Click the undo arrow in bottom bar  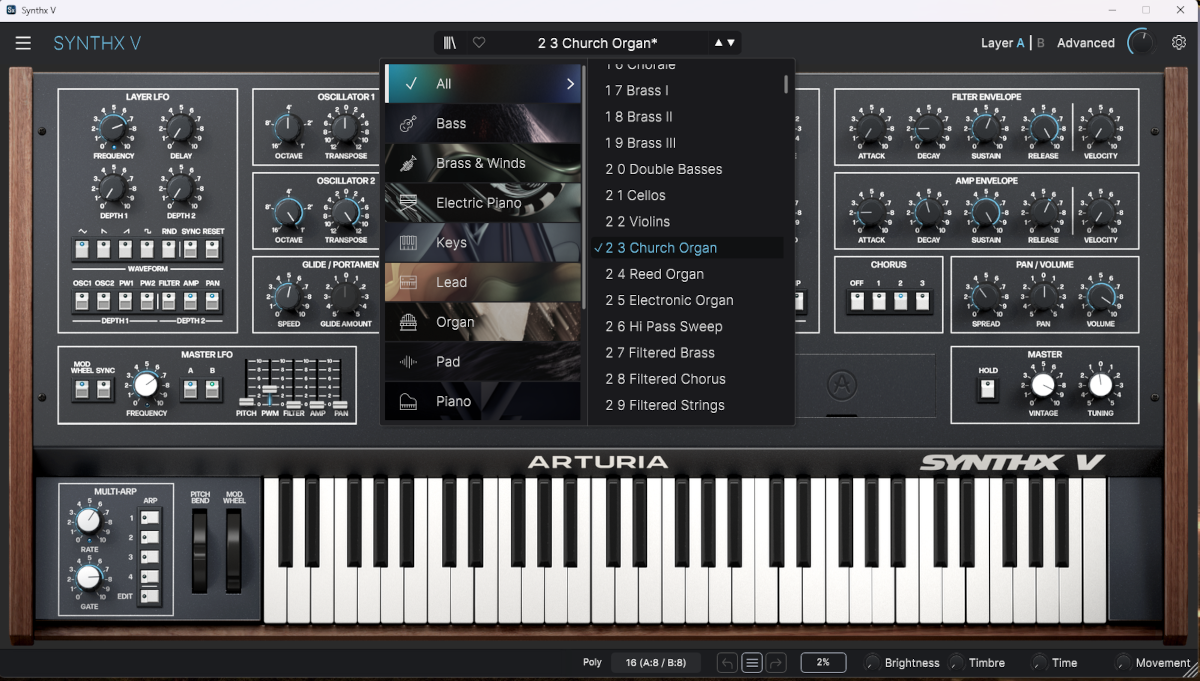(727, 663)
